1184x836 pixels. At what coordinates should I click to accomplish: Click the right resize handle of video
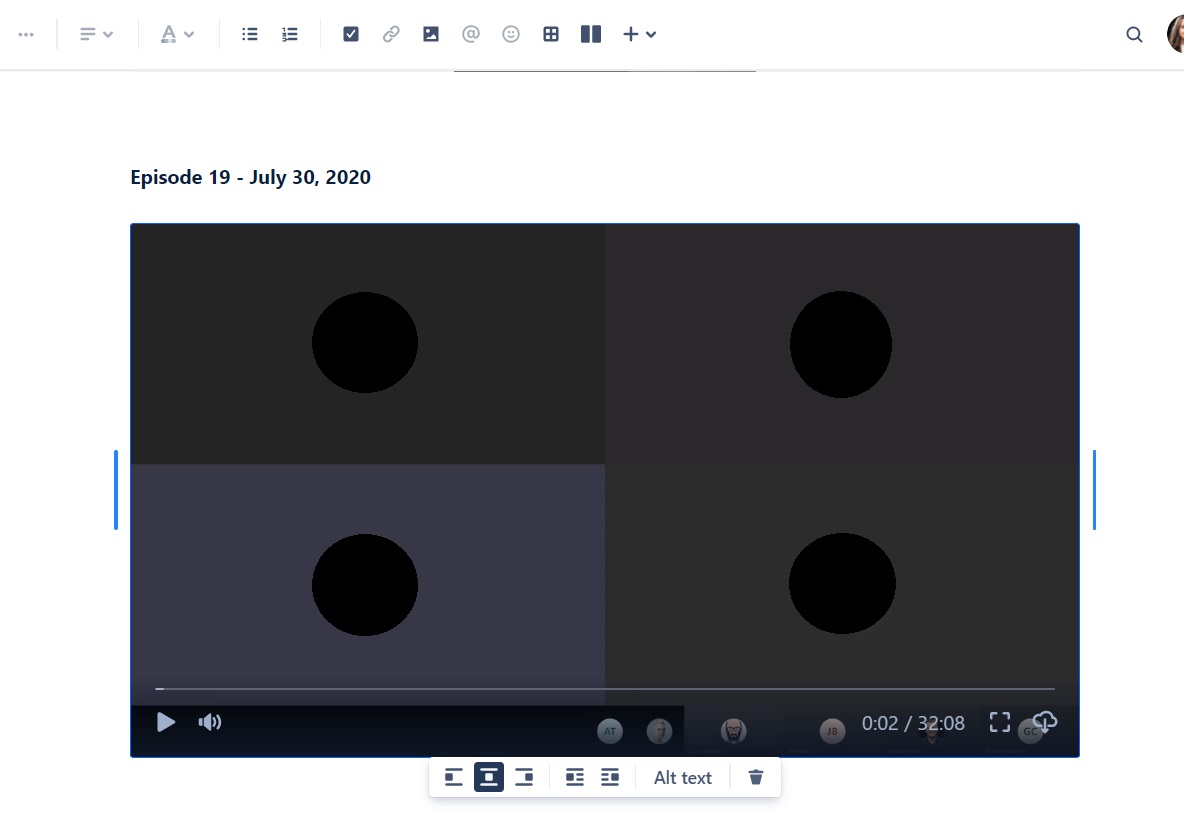[1094, 490]
